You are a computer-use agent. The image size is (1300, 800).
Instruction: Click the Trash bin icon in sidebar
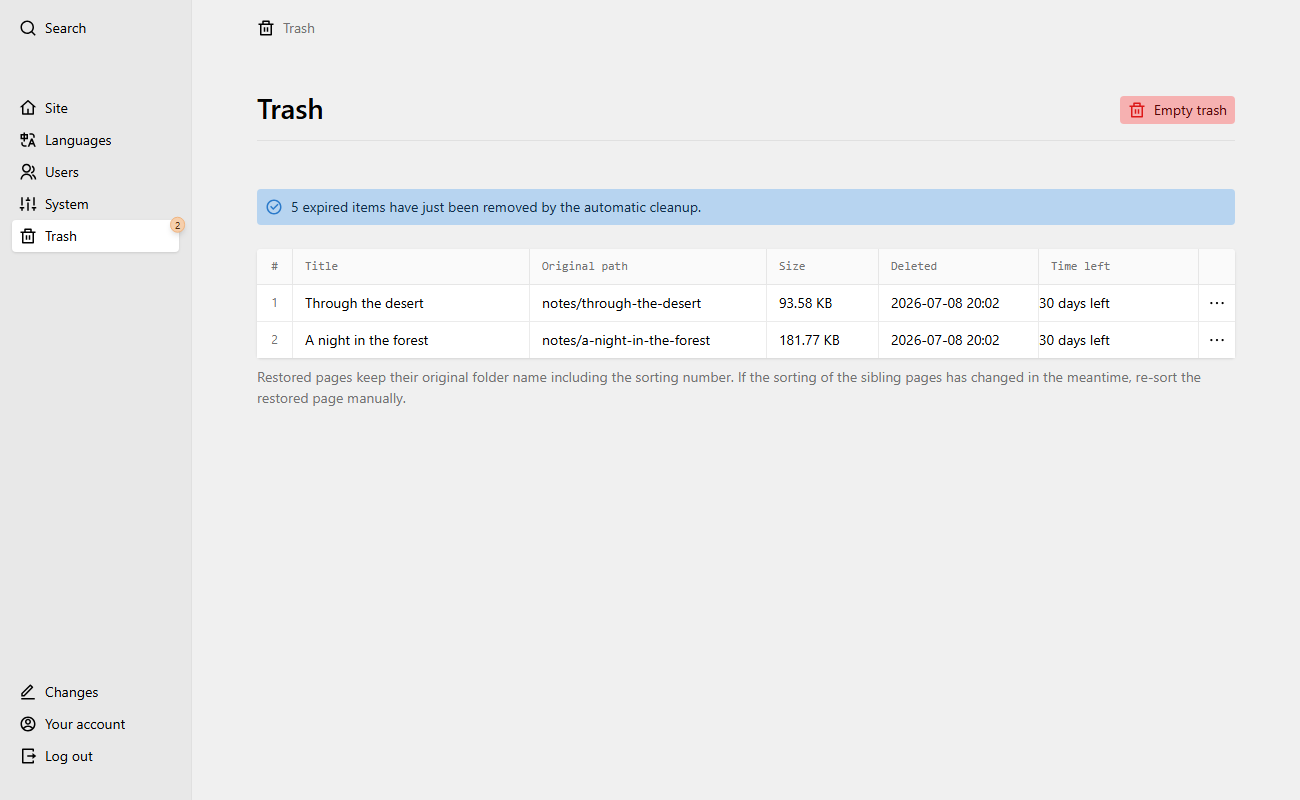(x=28, y=236)
